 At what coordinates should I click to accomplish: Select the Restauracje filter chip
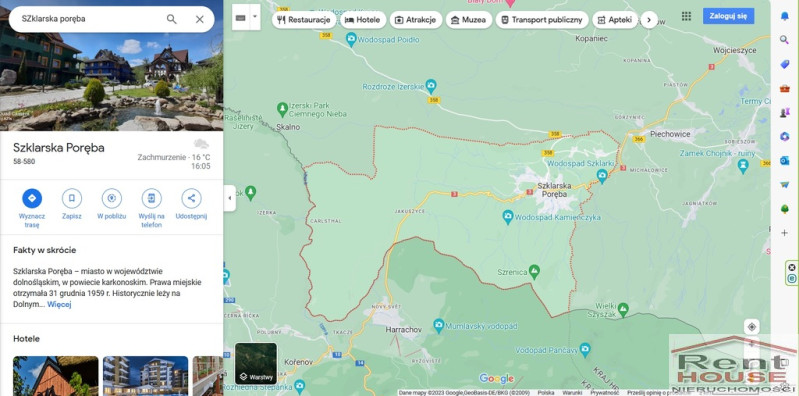point(304,20)
